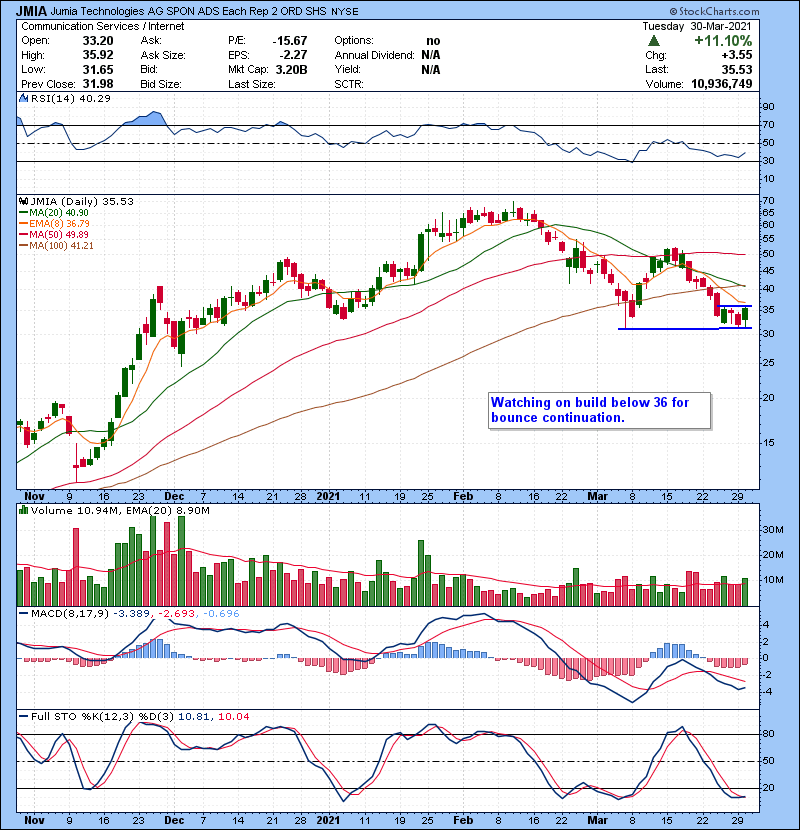The image size is (800, 830).
Task: Click the MACD(8,17,9) panel label
Action: 69,614
